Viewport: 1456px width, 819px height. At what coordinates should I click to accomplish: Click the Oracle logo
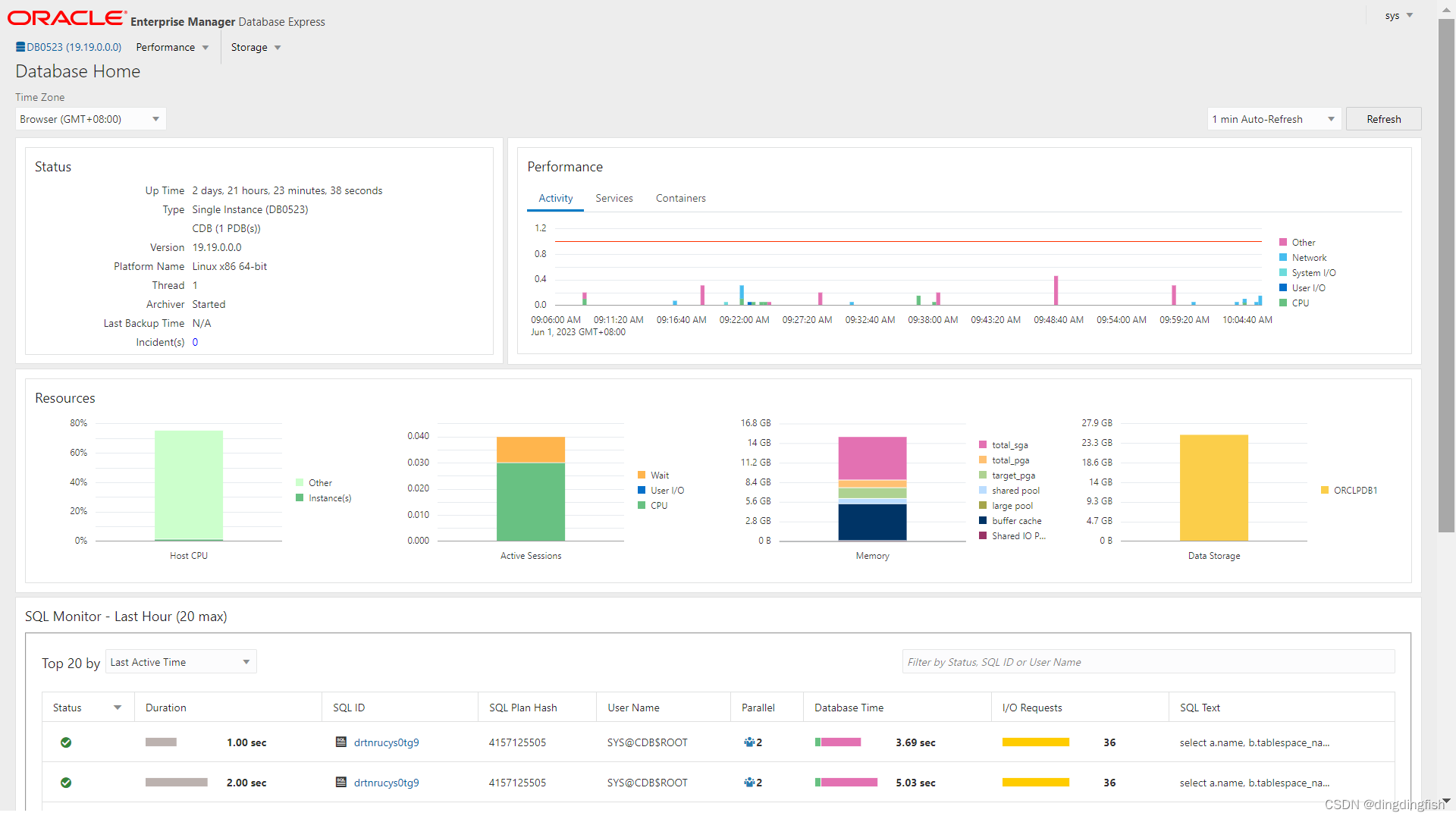[67, 18]
